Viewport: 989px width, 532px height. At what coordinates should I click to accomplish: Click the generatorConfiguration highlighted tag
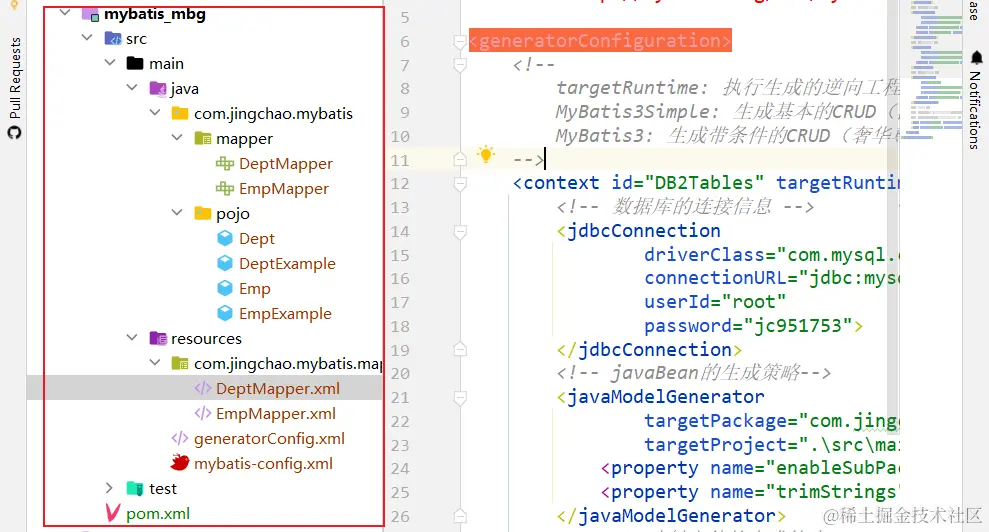(x=600, y=40)
